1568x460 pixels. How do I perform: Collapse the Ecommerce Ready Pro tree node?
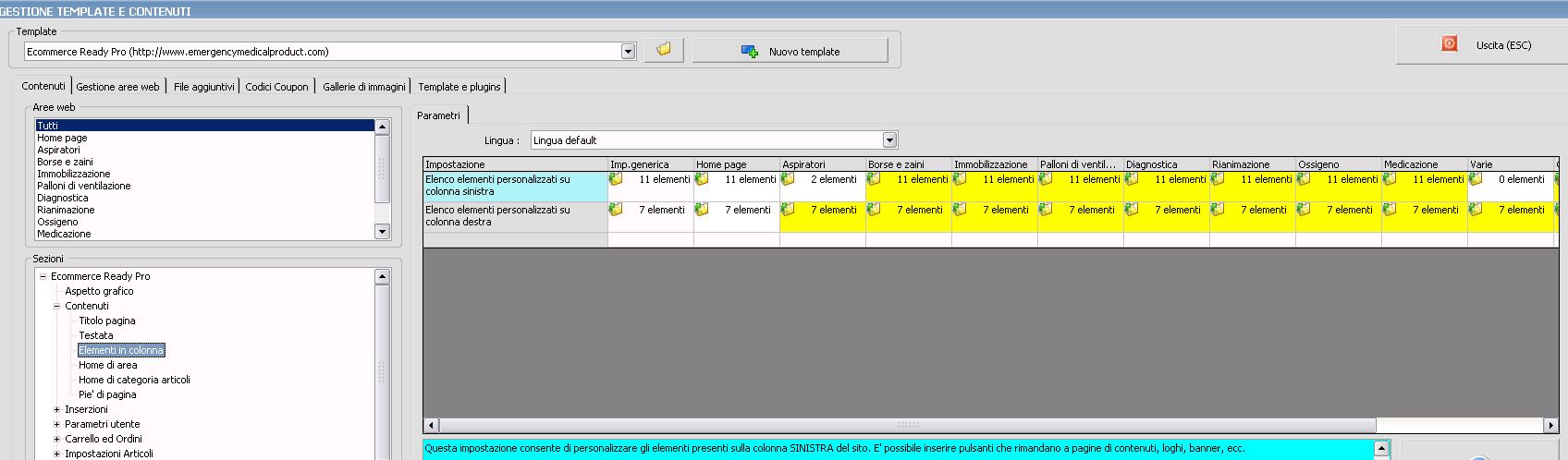click(x=43, y=276)
